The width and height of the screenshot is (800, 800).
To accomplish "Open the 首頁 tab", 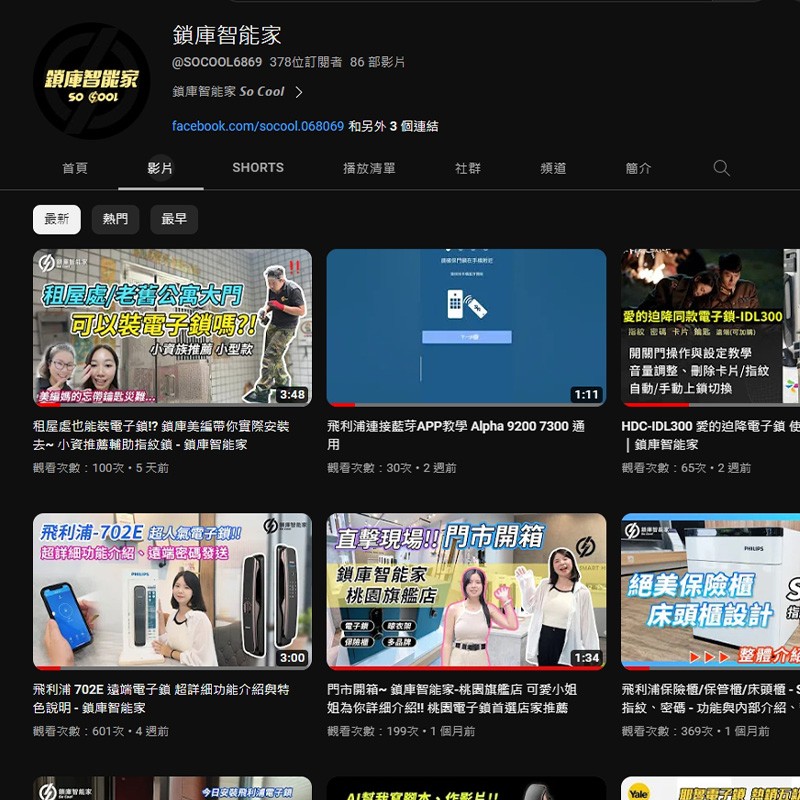I will [74, 168].
